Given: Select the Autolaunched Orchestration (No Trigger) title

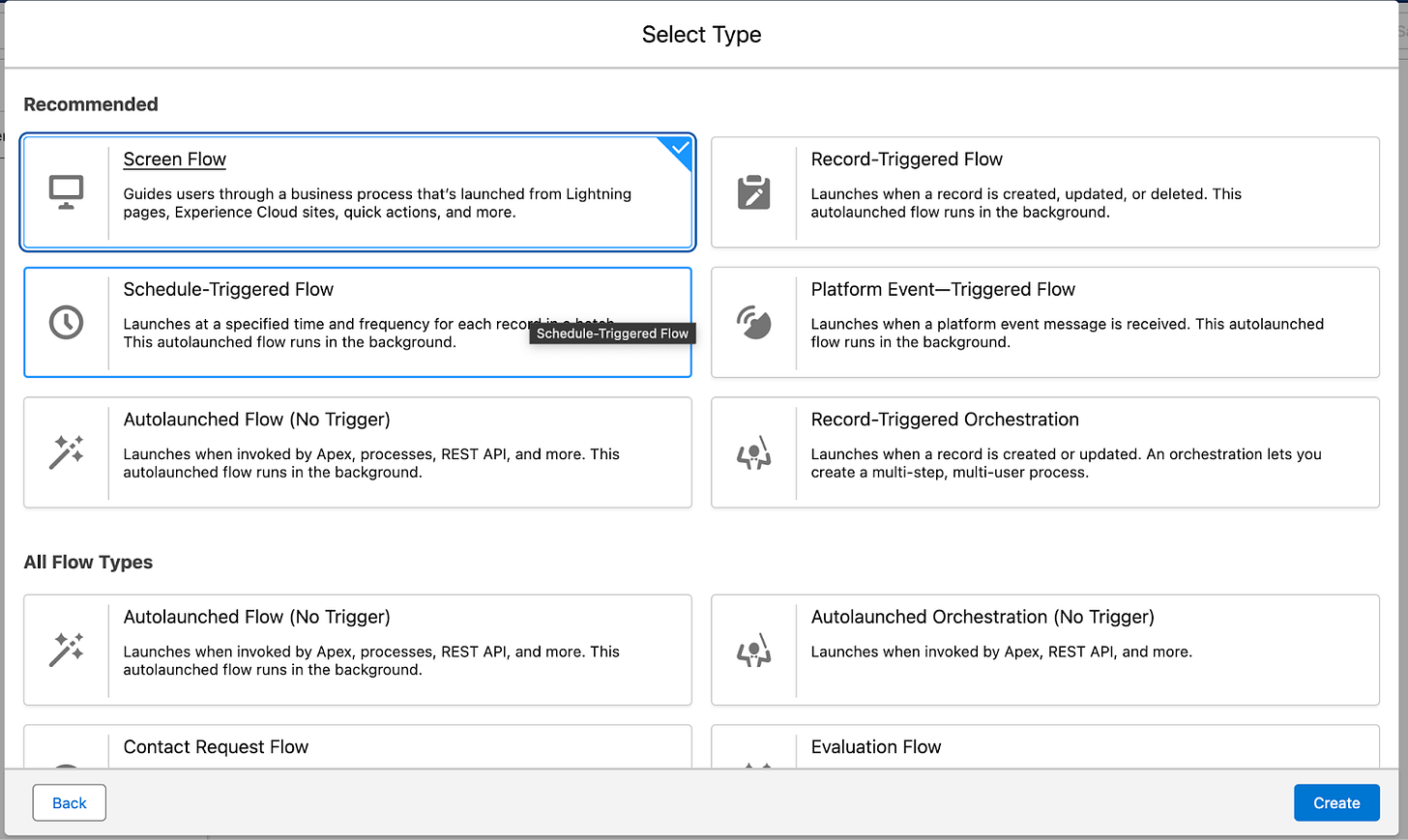Looking at the screenshot, I should pyautogui.click(x=983, y=617).
